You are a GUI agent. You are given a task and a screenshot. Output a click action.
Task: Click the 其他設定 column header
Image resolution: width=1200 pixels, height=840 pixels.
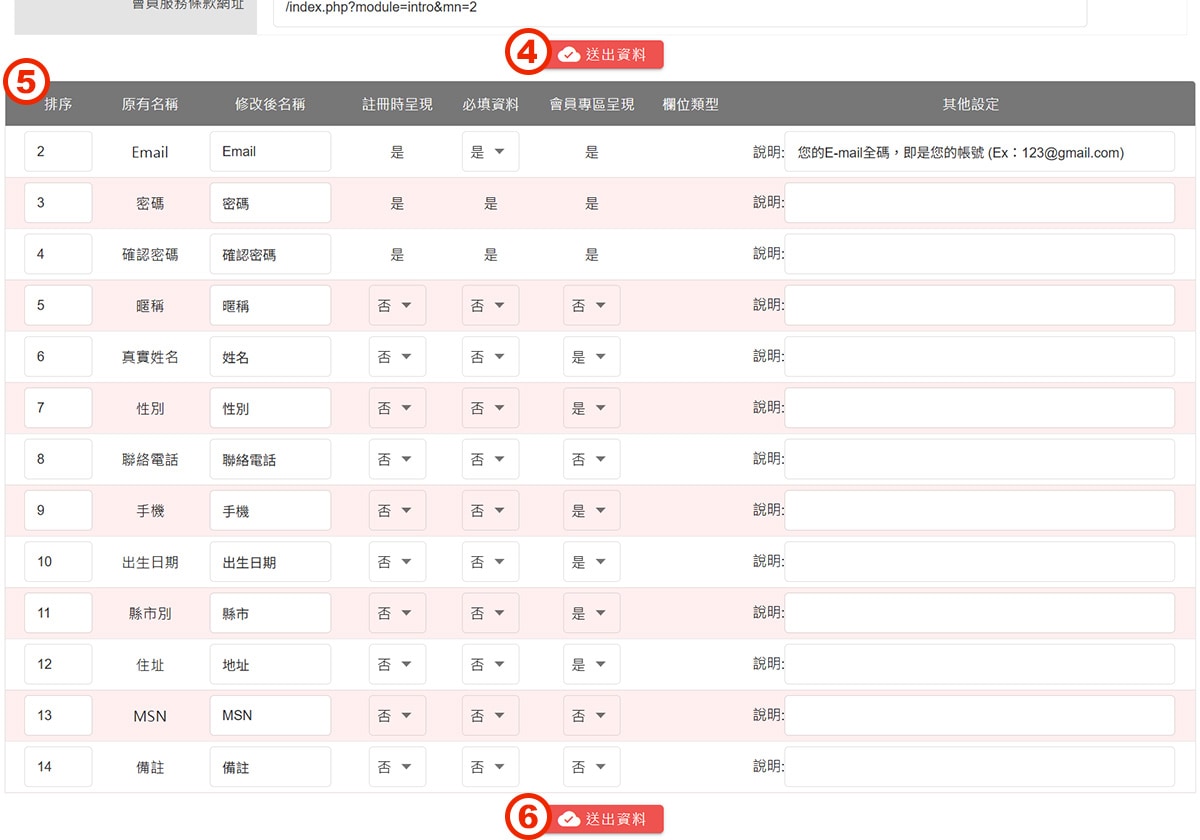tap(971, 104)
